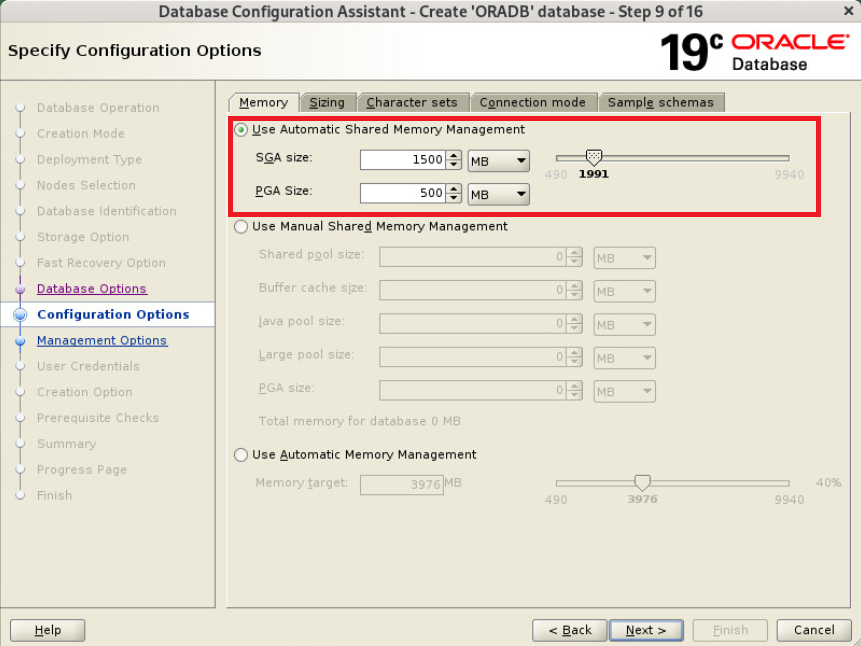Open the PGA Size unit dropdown

tap(499, 194)
